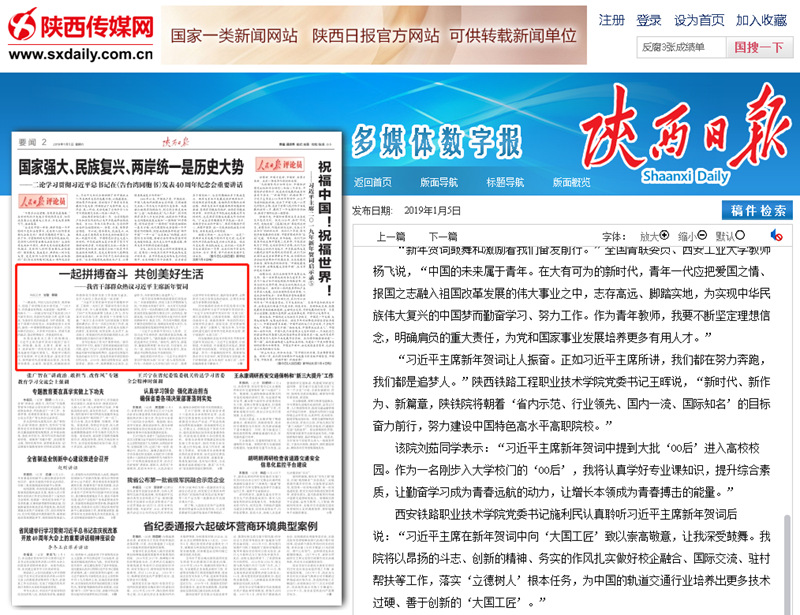Click the 多媒体数字报 title text
The image size is (800, 615).
click(437, 141)
